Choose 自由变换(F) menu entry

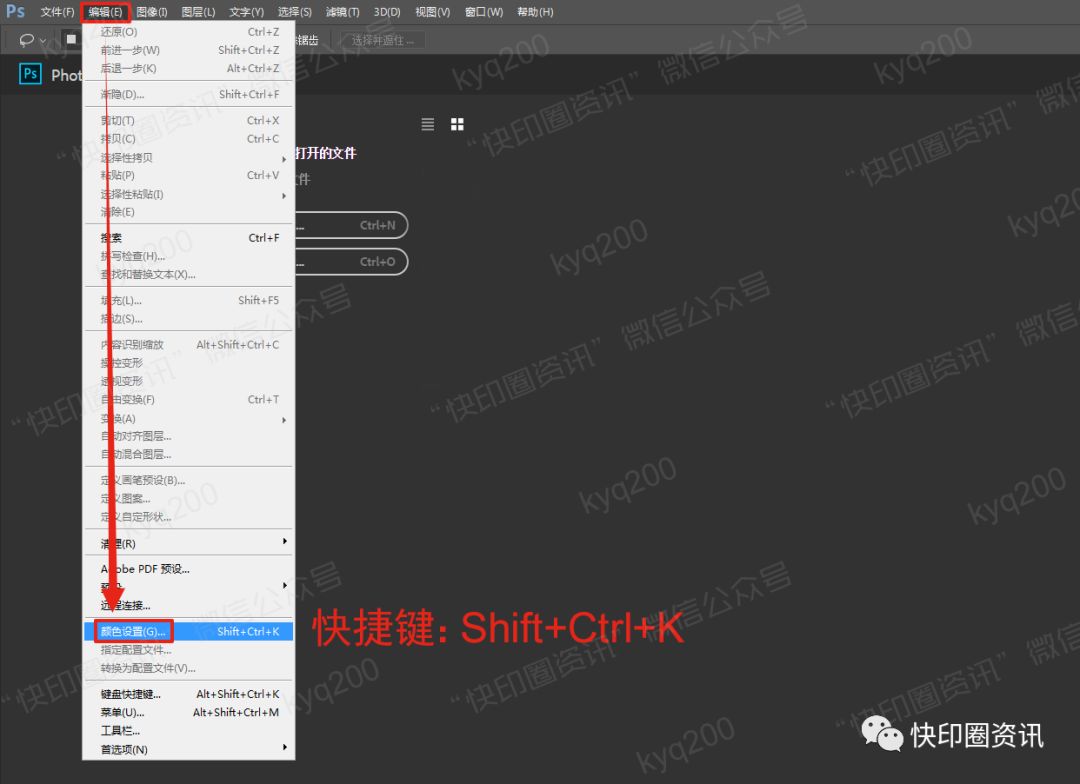pyautogui.click(x=189, y=400)
